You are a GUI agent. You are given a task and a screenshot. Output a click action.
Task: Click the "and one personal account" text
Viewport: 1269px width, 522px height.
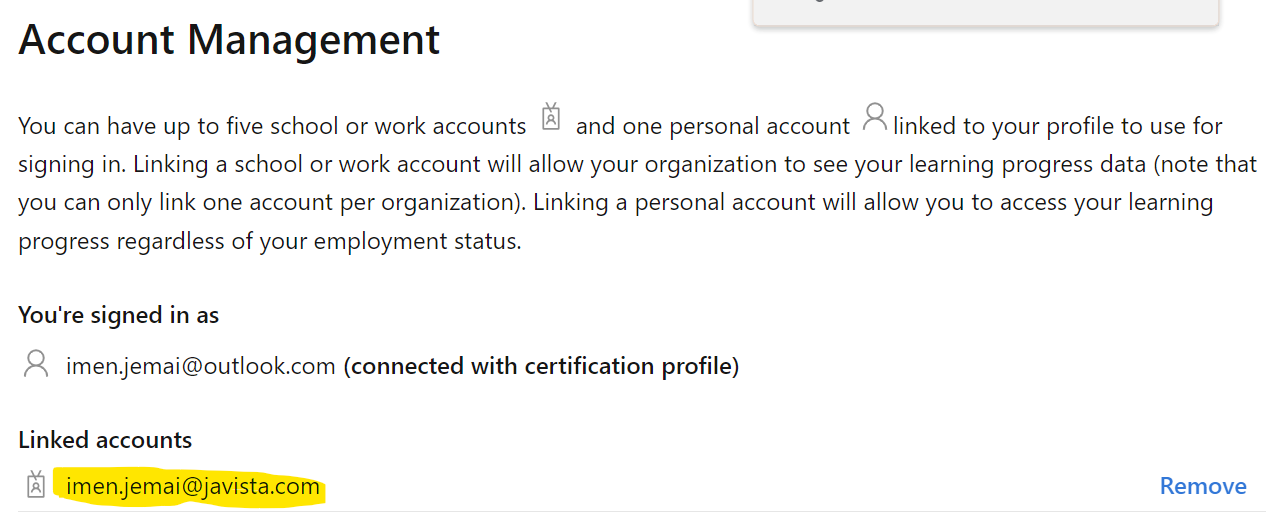click(713, 126)
